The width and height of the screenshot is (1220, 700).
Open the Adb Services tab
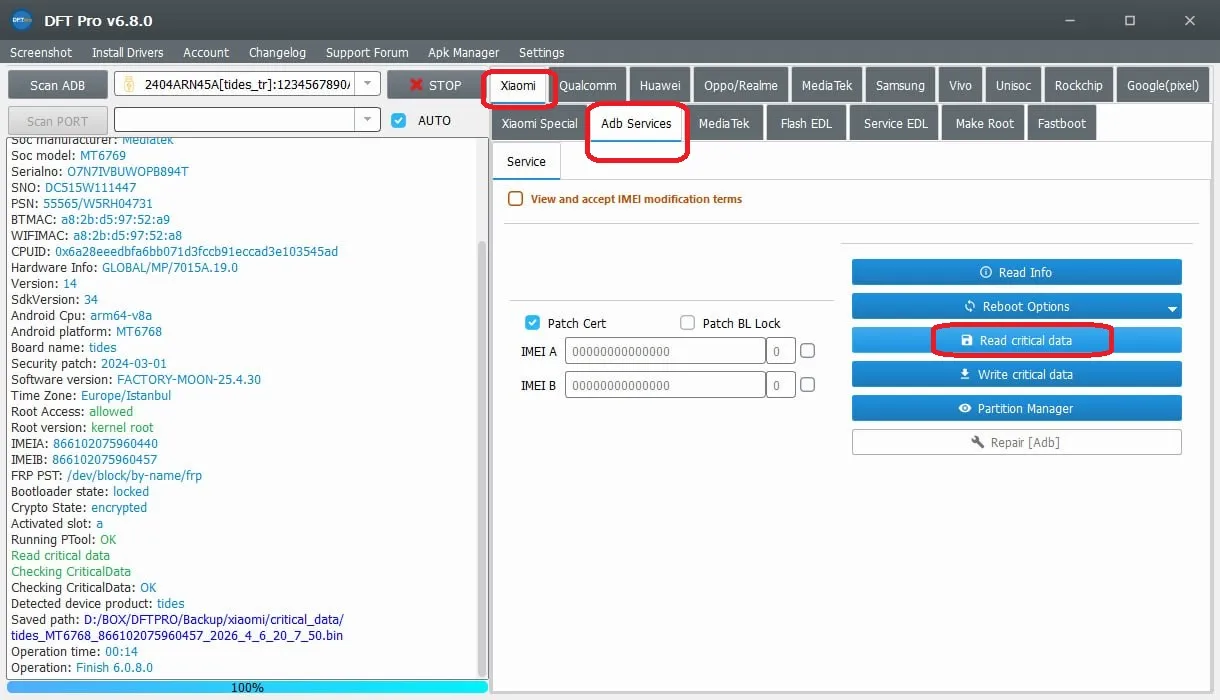636,123
